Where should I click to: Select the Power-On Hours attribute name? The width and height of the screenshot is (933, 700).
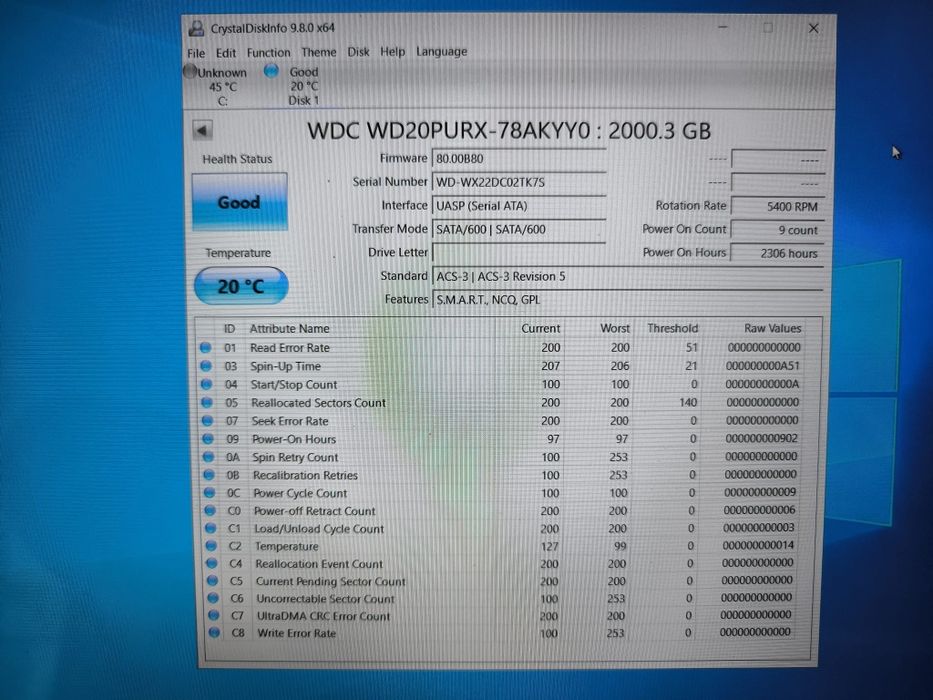pyautogui.click(x=294, y=439)
